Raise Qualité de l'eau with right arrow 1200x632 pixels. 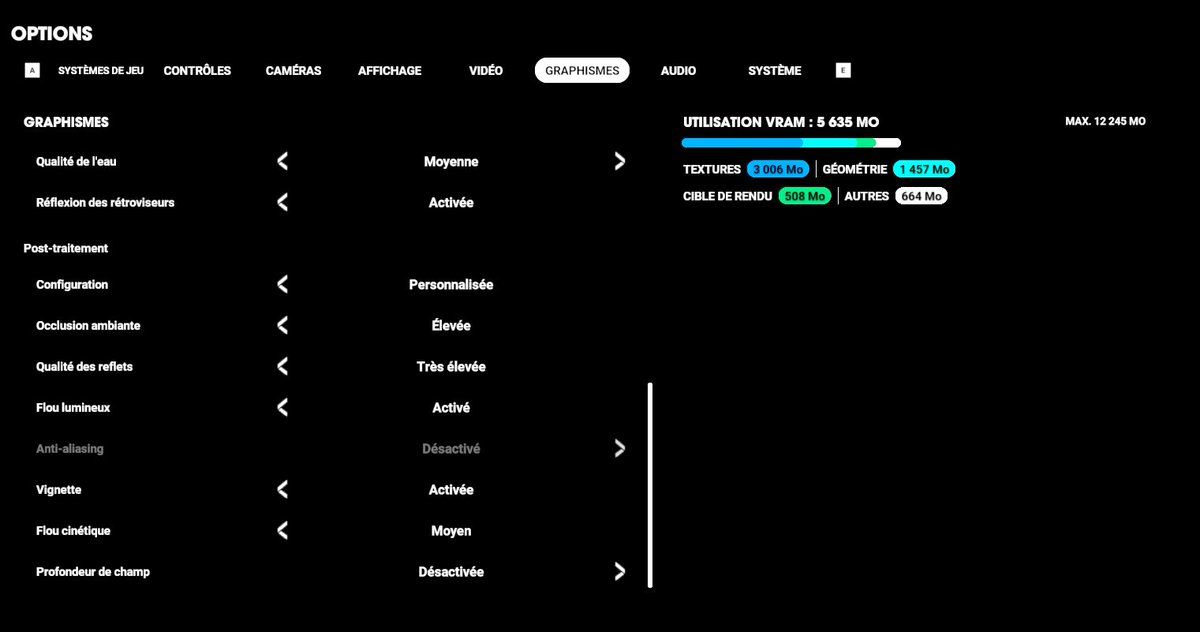click(x=620, y=161)
